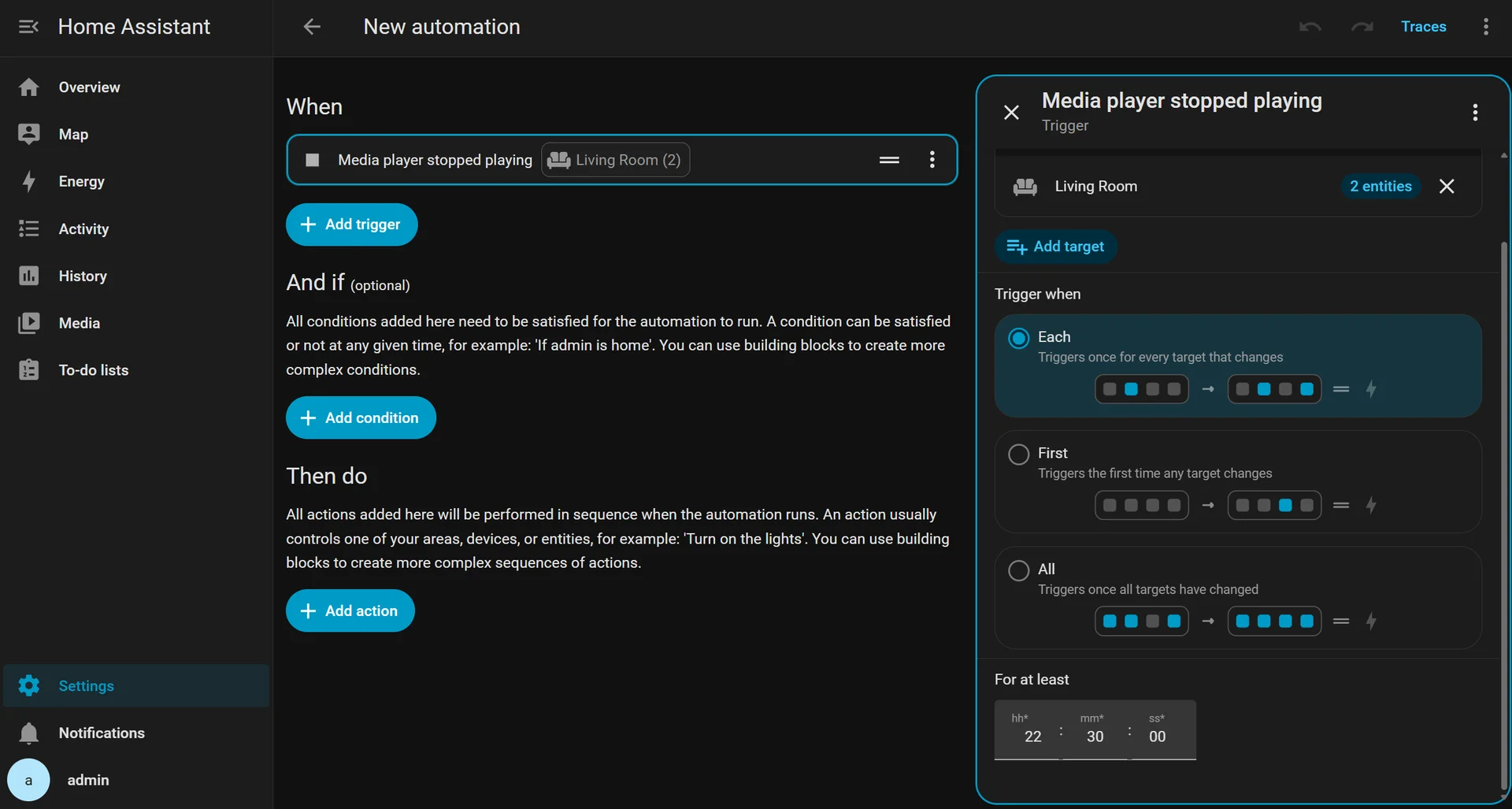This screenshot has height=809, width=1512.
Task: Click the Traces link
Action: (x=1423, y=27)
